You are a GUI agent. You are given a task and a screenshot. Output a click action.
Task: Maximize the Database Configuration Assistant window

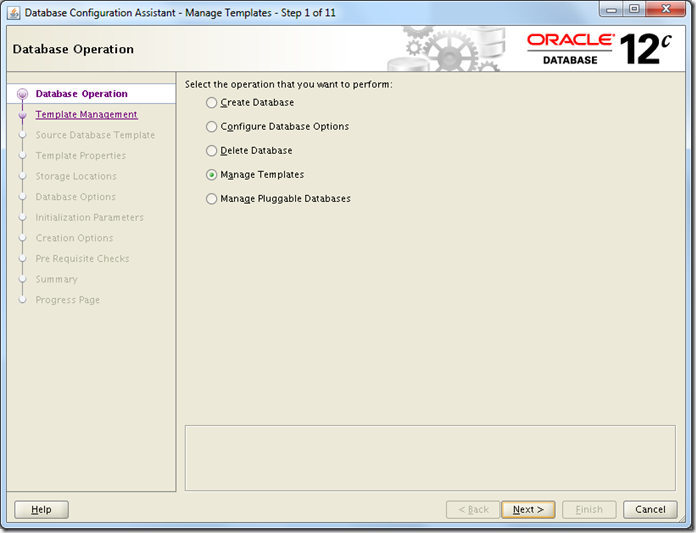point(634,9)
